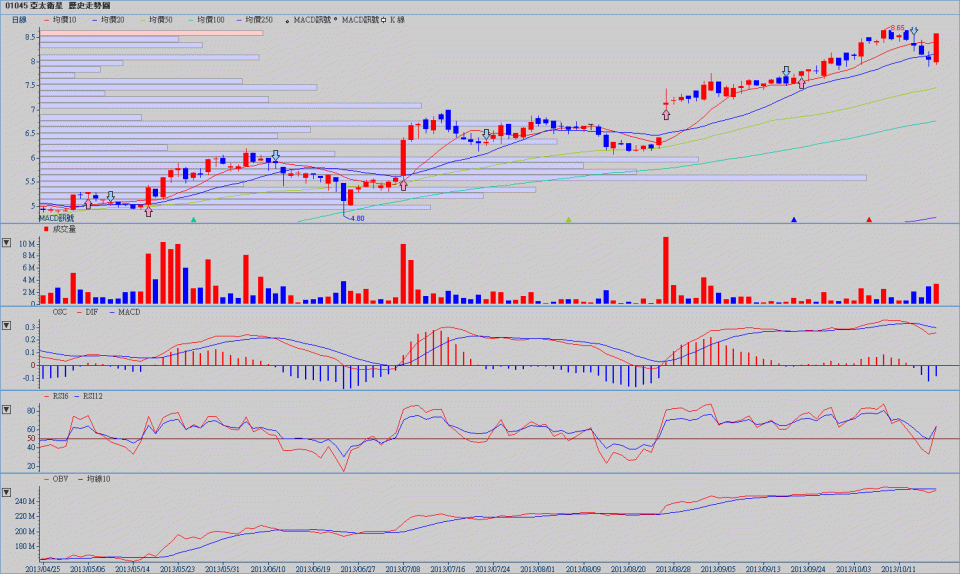
Task: Open the volume panel dropdown arrow
Action: click(x=7, y=243)
